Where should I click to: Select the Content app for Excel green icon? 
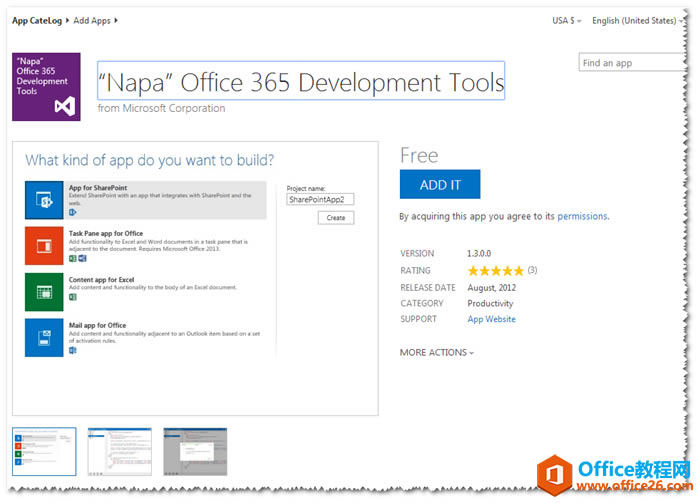click(44, 292)
